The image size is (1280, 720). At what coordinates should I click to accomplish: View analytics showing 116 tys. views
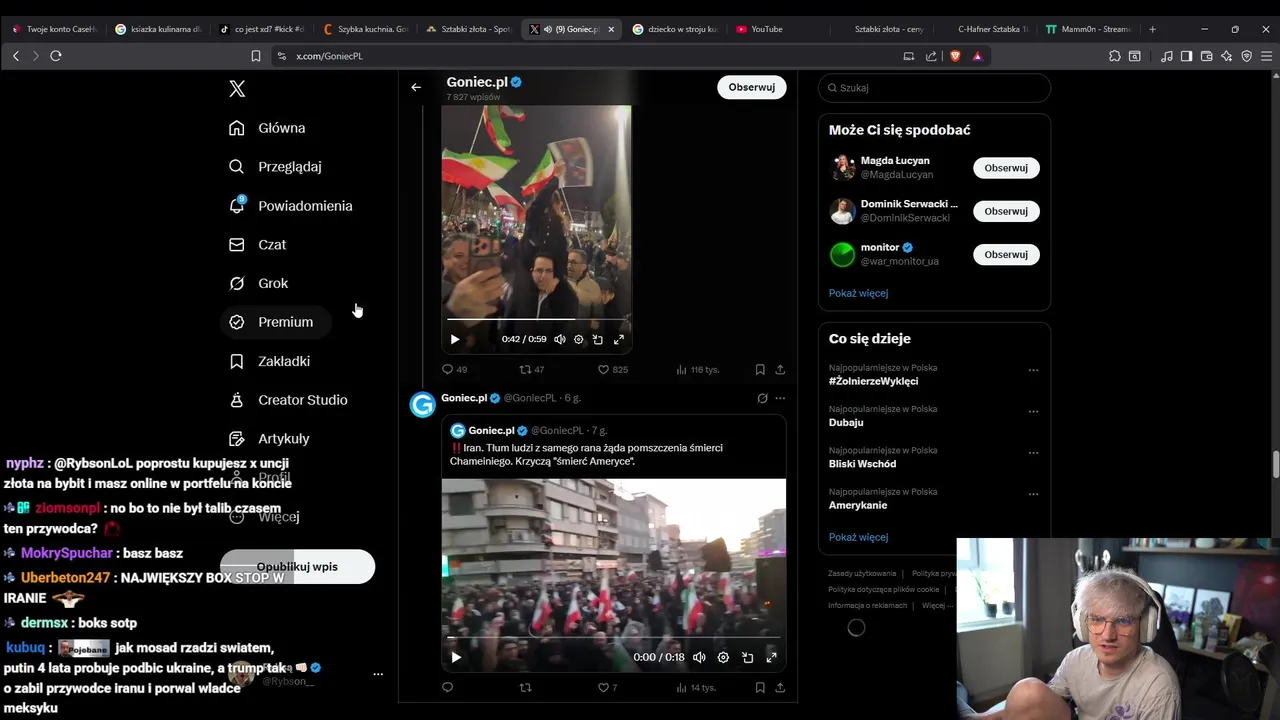click(x=697, y=370)
